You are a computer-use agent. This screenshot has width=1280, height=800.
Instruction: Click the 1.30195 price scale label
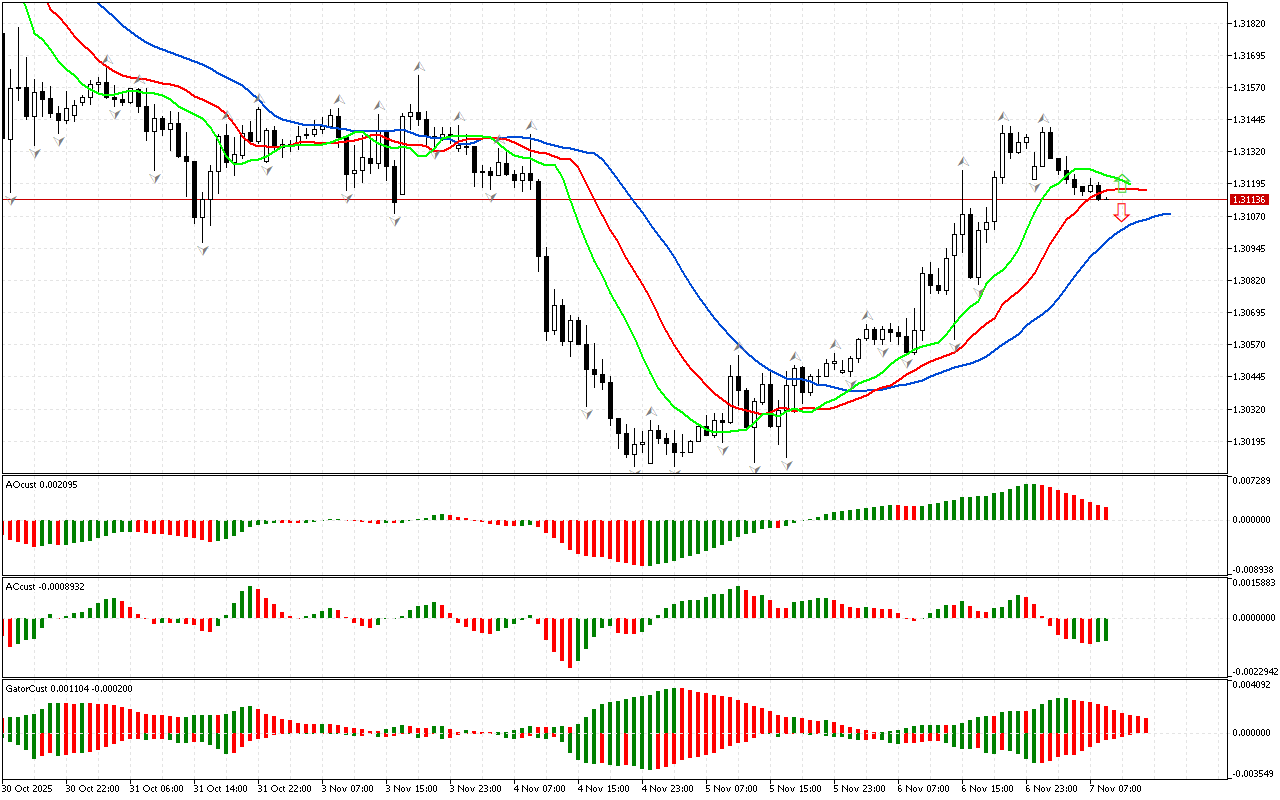click(1251, 441)
